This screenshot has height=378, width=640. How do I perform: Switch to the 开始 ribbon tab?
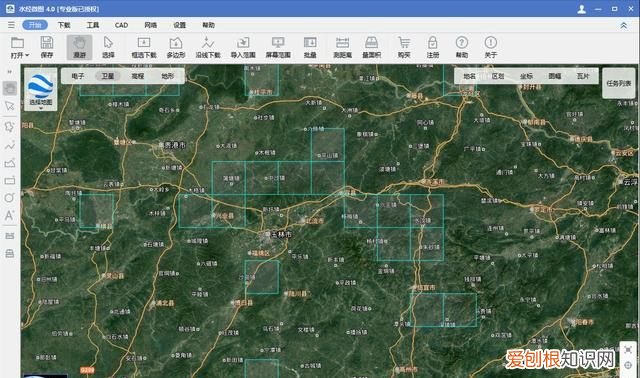[x=35, y=25]
